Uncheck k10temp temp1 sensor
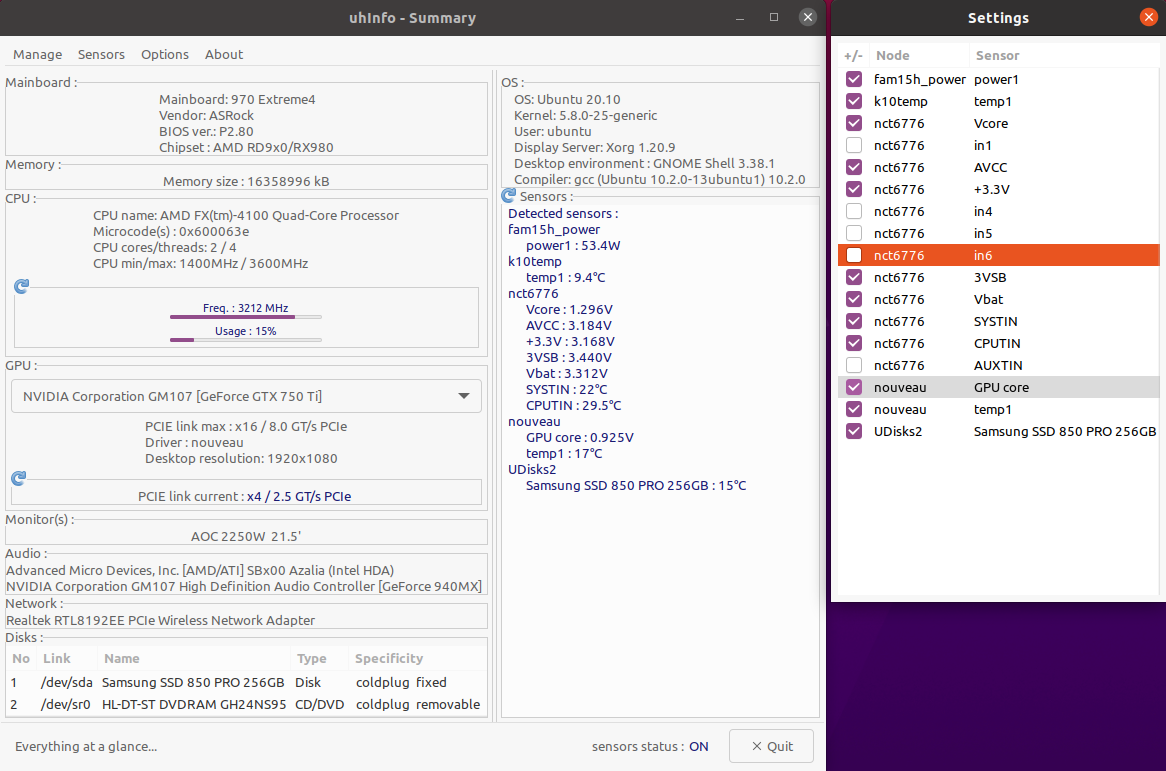Viewport: 1166px width, 771px height. 854,101
